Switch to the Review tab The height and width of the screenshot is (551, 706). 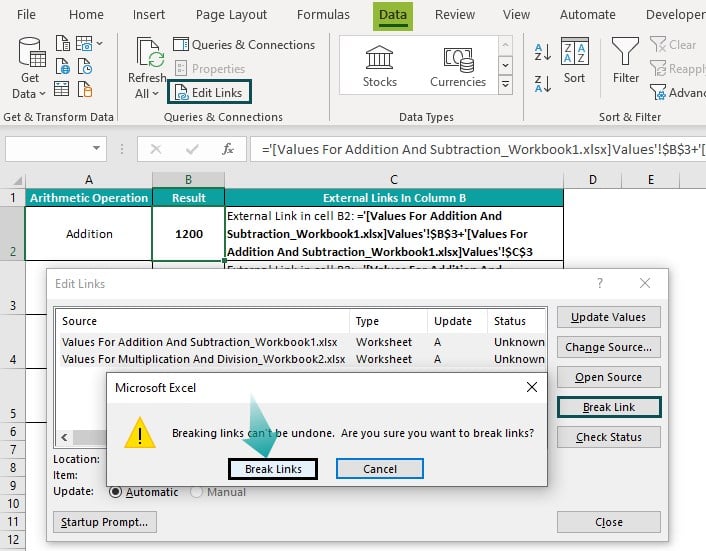click(455, 14)
